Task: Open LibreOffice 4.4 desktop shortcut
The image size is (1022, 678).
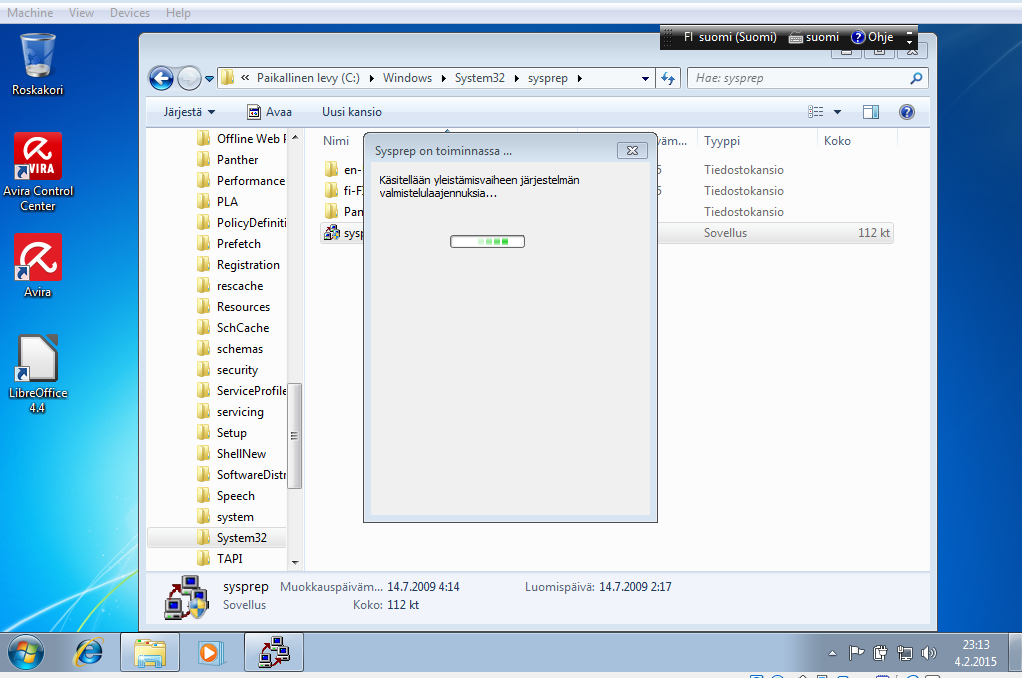Action: click(x=38, y=362)
